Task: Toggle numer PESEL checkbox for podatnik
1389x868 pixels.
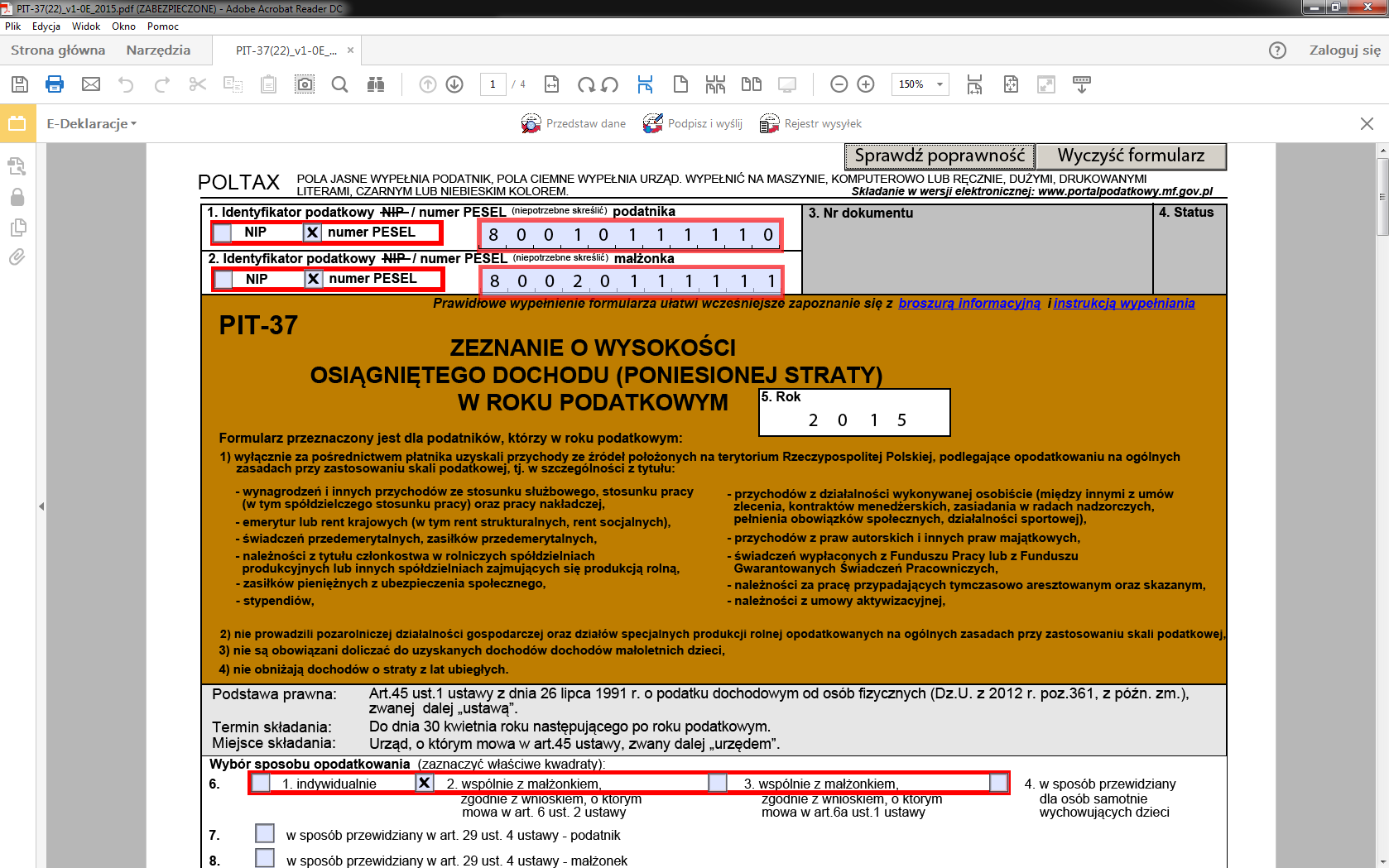Action: click(312, 233)
